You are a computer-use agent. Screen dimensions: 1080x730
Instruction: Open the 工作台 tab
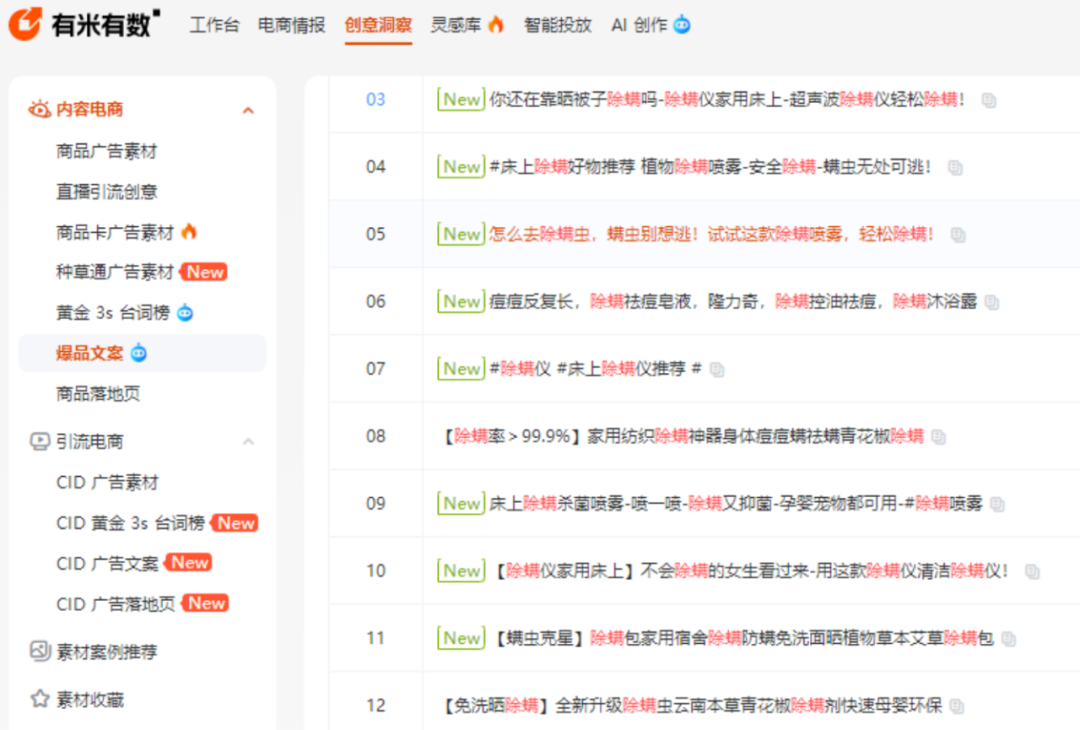[214, 25]
